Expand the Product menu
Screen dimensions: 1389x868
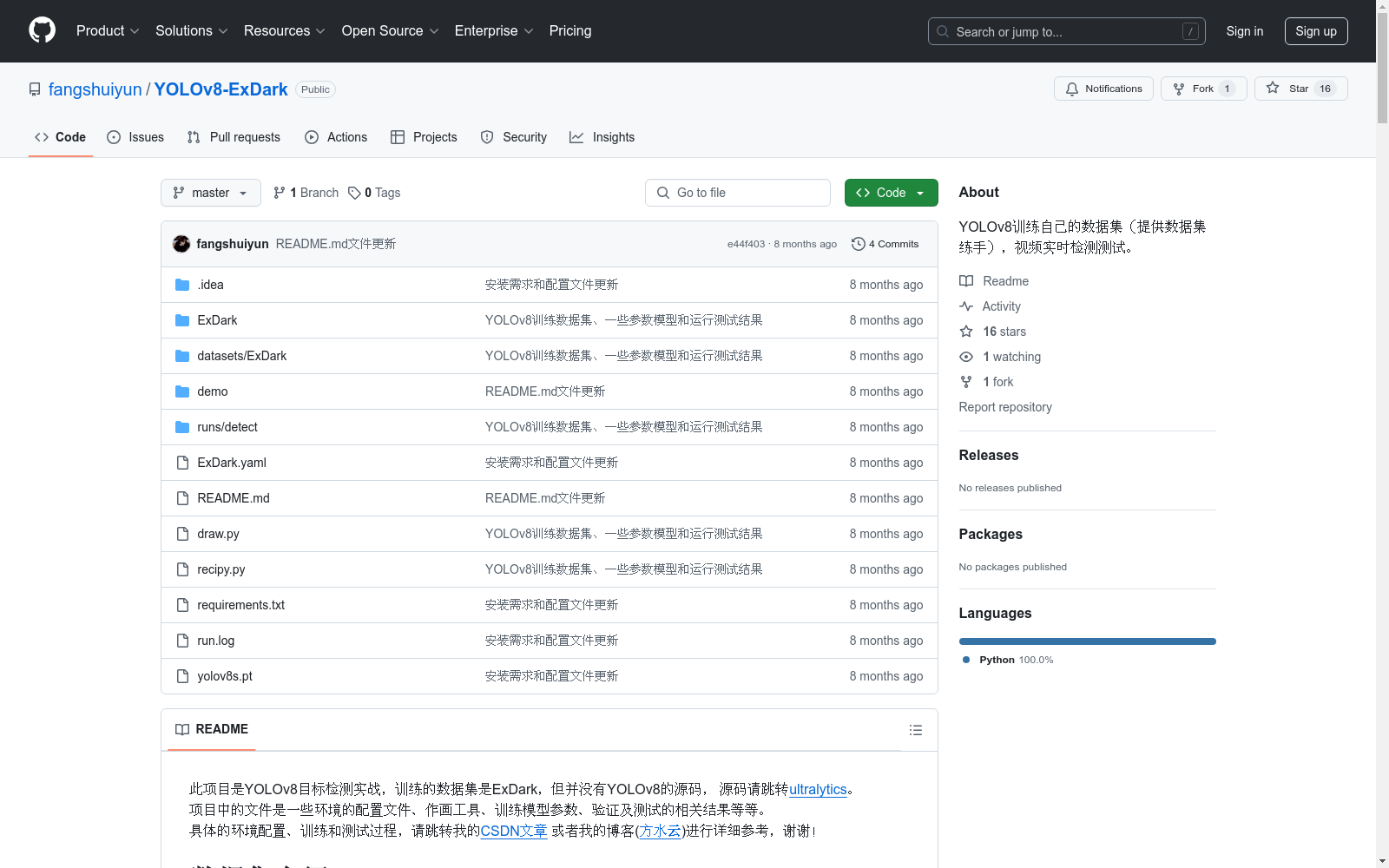pos(108,30)
